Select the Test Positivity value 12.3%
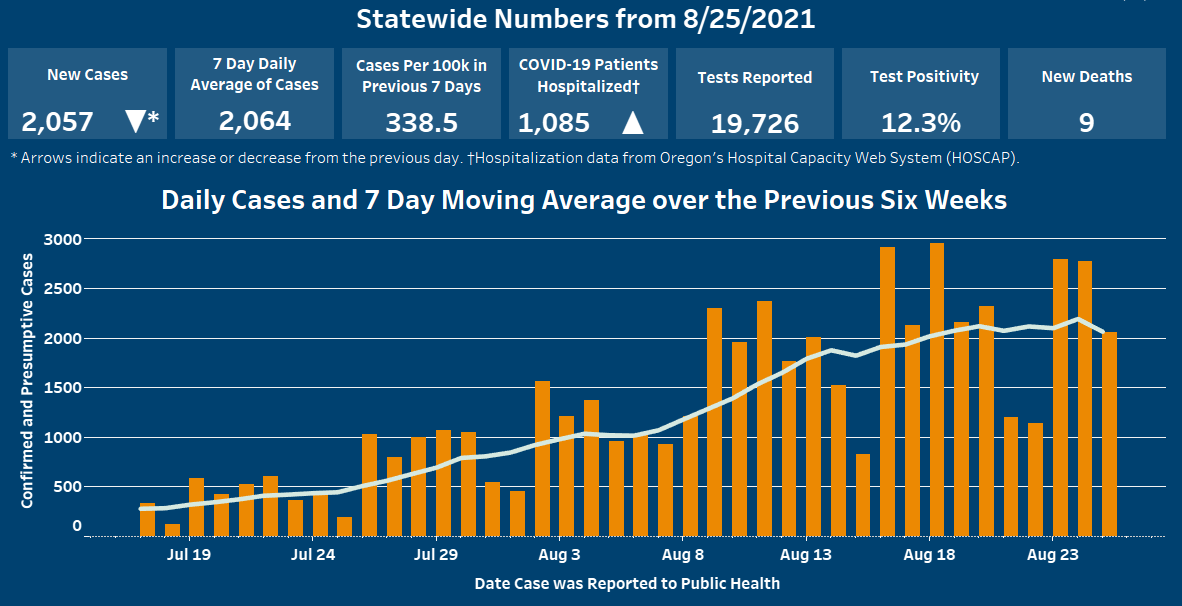This screenshot has height=606, width=1182. [x=920, y=122]
